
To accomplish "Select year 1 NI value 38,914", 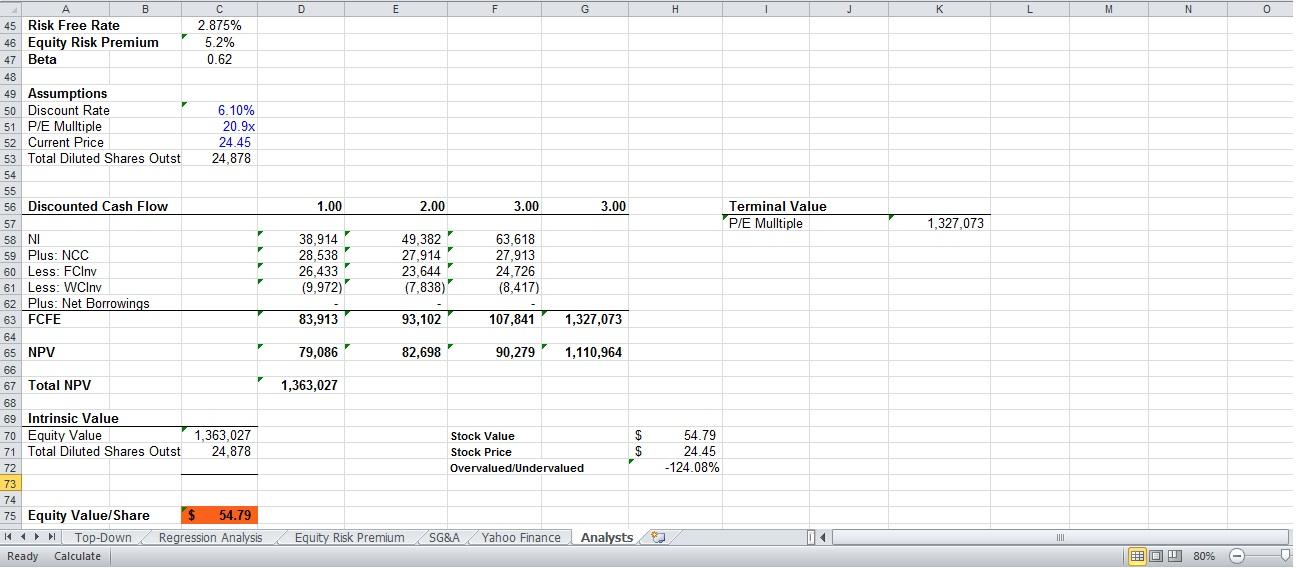I will point(302,239).
